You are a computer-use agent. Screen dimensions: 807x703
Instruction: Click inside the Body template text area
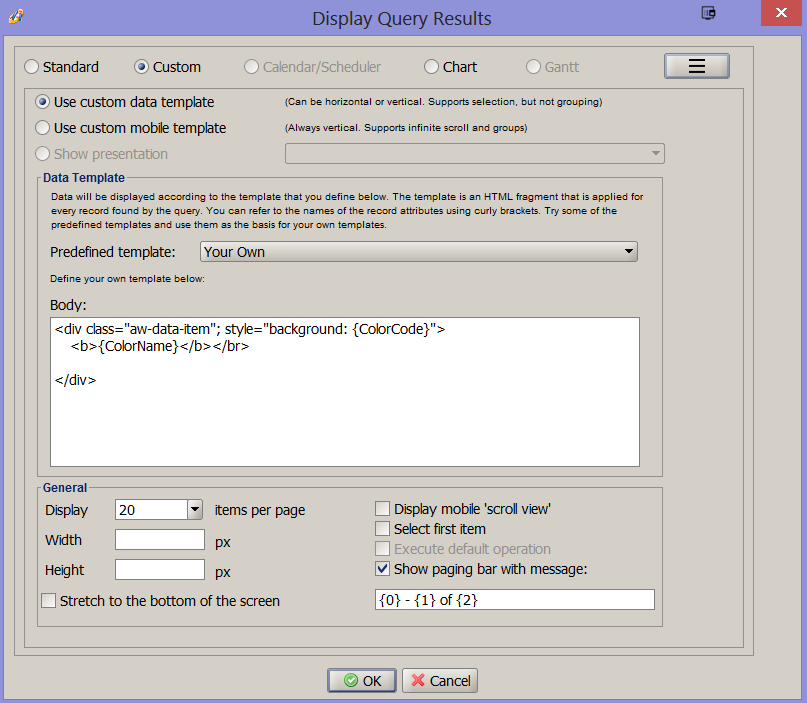pyautogui.click(x=345, y=392)
